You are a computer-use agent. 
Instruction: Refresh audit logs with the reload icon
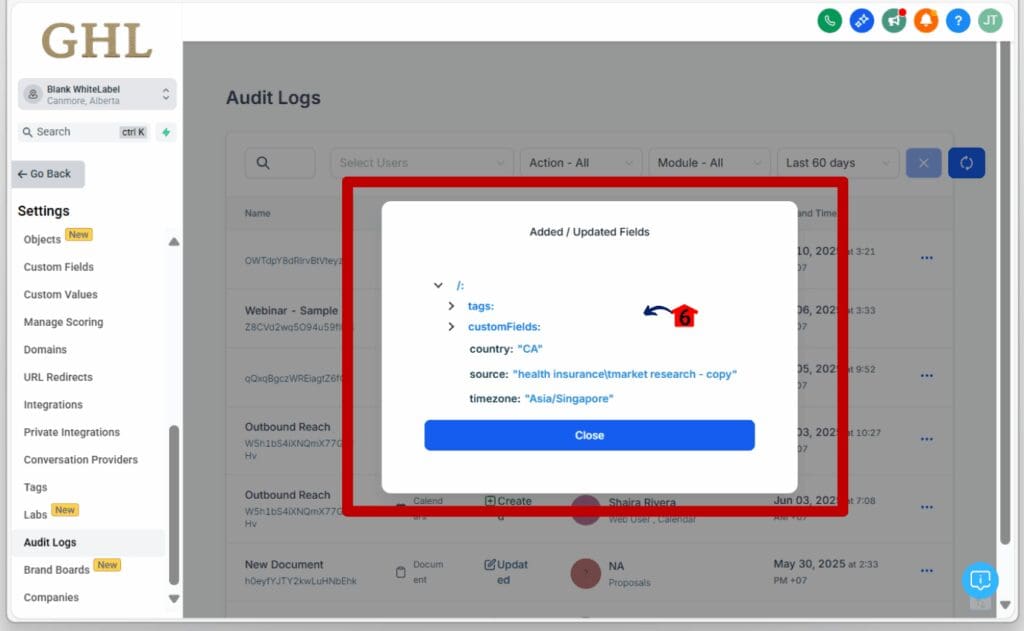966,162
